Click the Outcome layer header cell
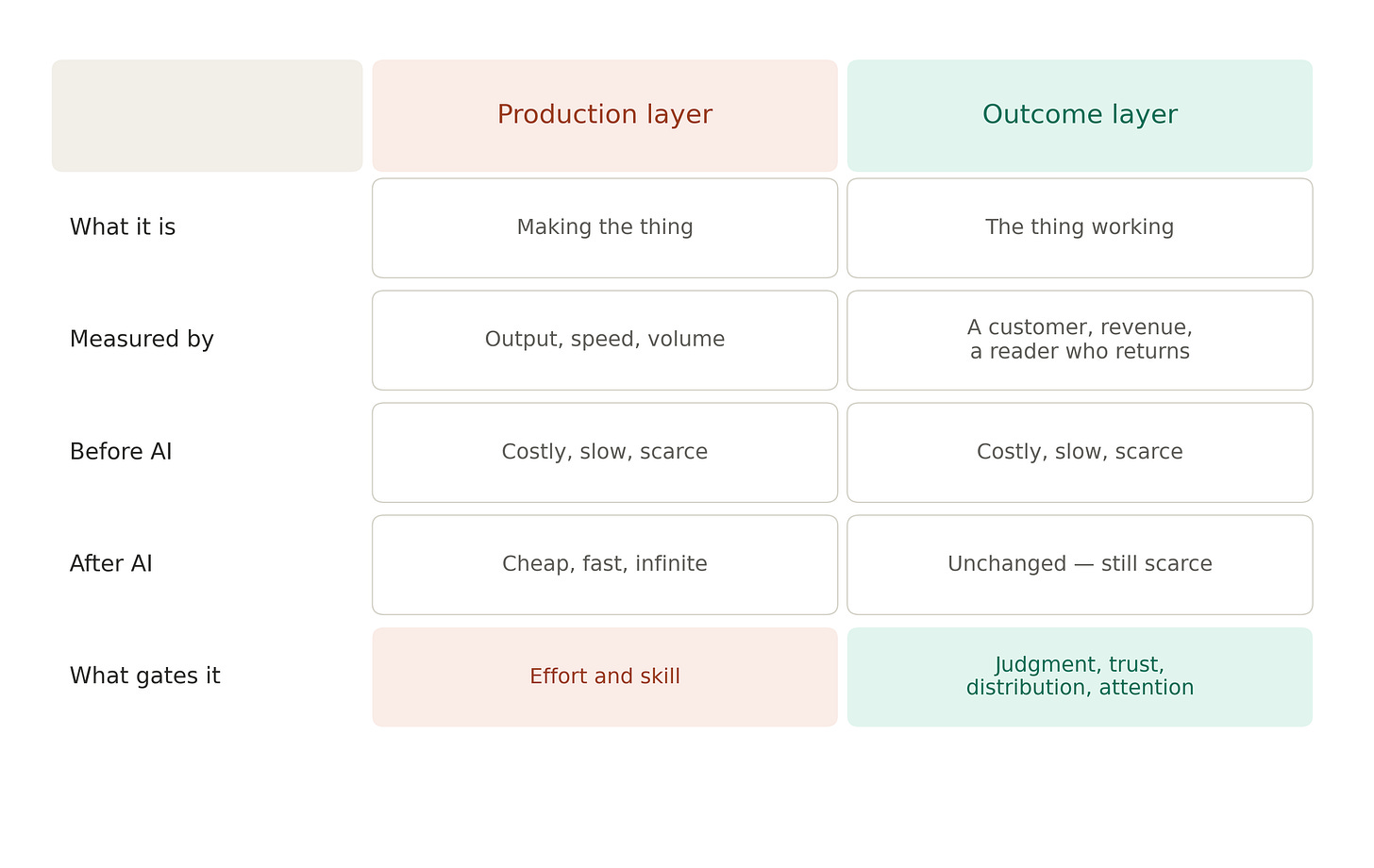Screen dimensions: 1374x868 [x=1080, y=115]
